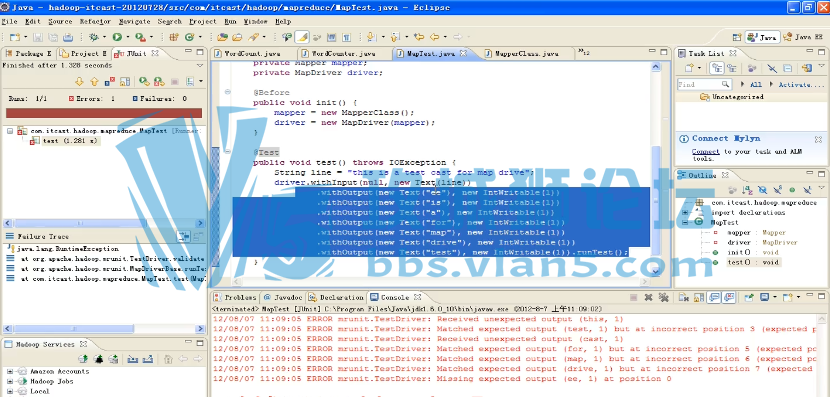Click Next Failure arrow in JUnit view
Viewport: 830px width, 397px height.
[79, 82]
